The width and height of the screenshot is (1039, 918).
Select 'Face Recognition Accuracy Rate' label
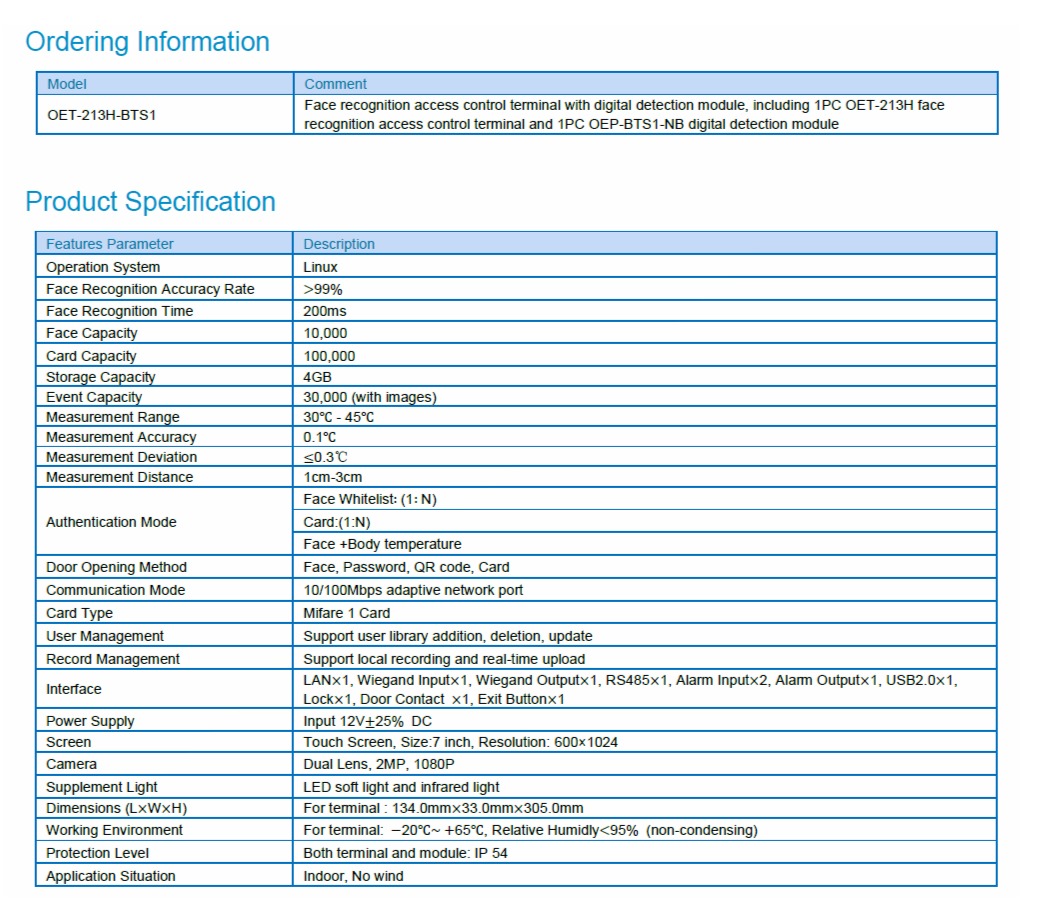click(150, 289)
